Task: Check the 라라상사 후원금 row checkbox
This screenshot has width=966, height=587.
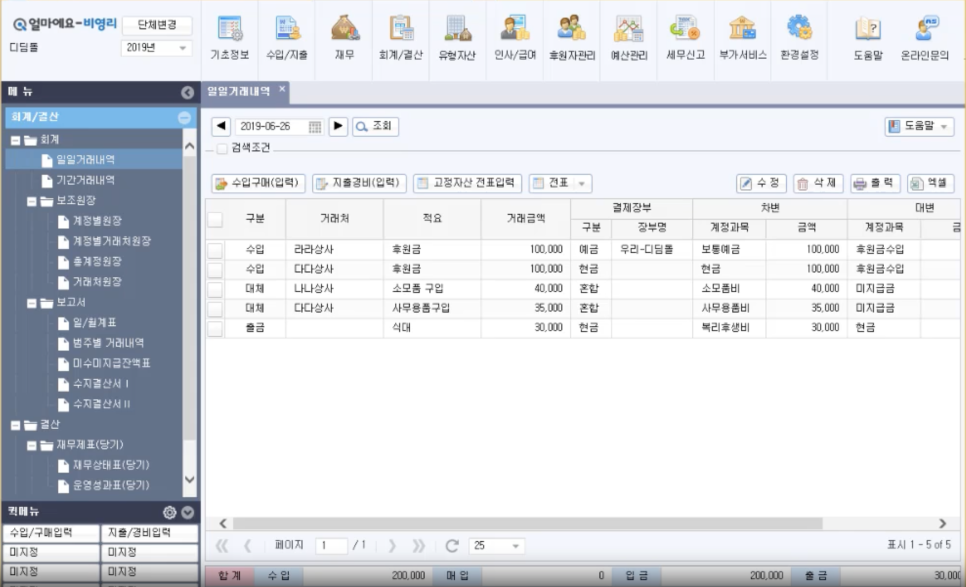Action: [x=215, y=250]
